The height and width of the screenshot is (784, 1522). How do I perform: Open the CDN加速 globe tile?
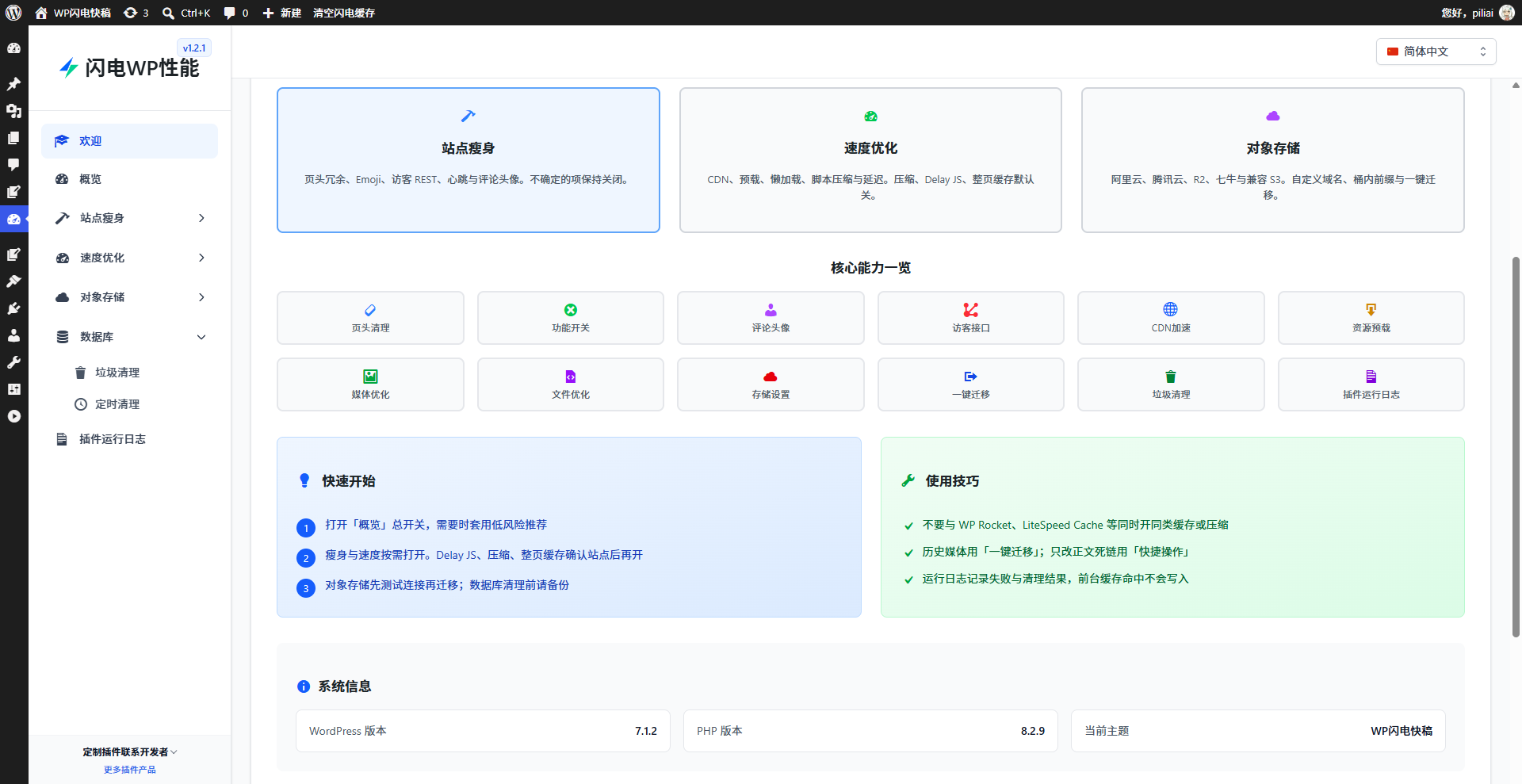click(1171, 318)
